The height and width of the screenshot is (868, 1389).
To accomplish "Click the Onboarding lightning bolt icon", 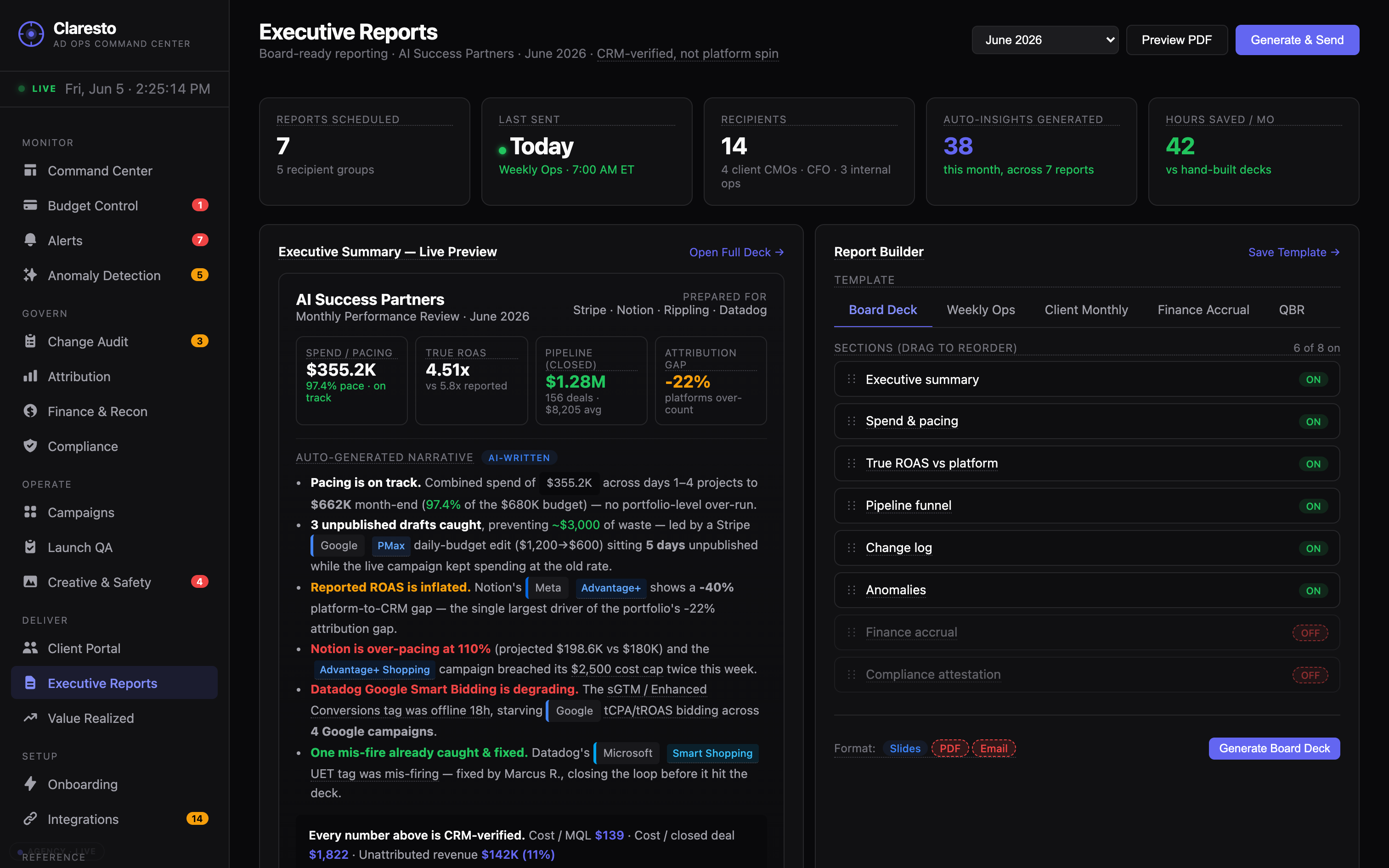I will [30, 783].
